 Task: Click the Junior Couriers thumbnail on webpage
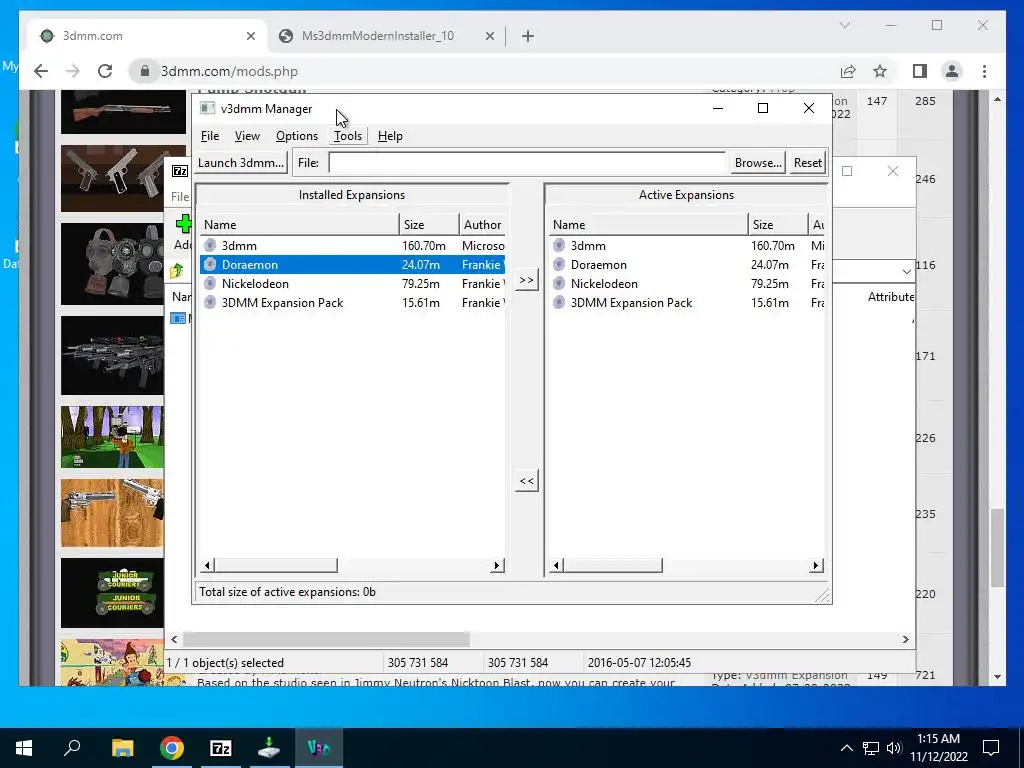coord(112,593)
